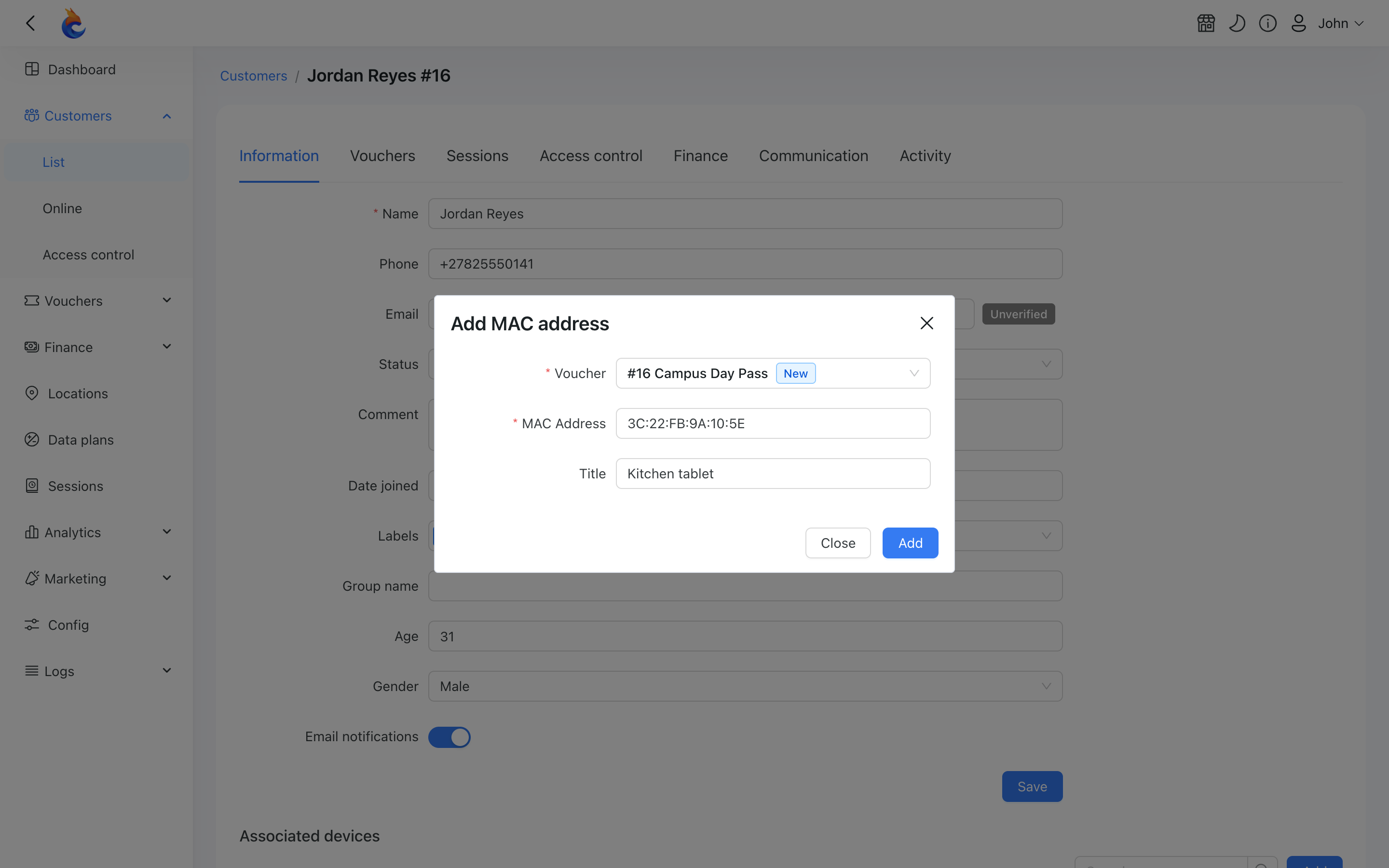The height and width of the screenshot is (868, 1389).
Task: Open the Online customers sidebar item
Action: 96,208
